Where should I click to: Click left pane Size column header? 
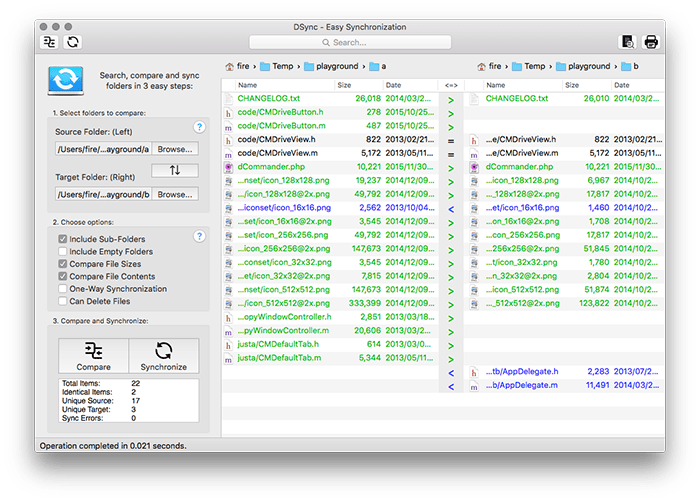(358, 85)
